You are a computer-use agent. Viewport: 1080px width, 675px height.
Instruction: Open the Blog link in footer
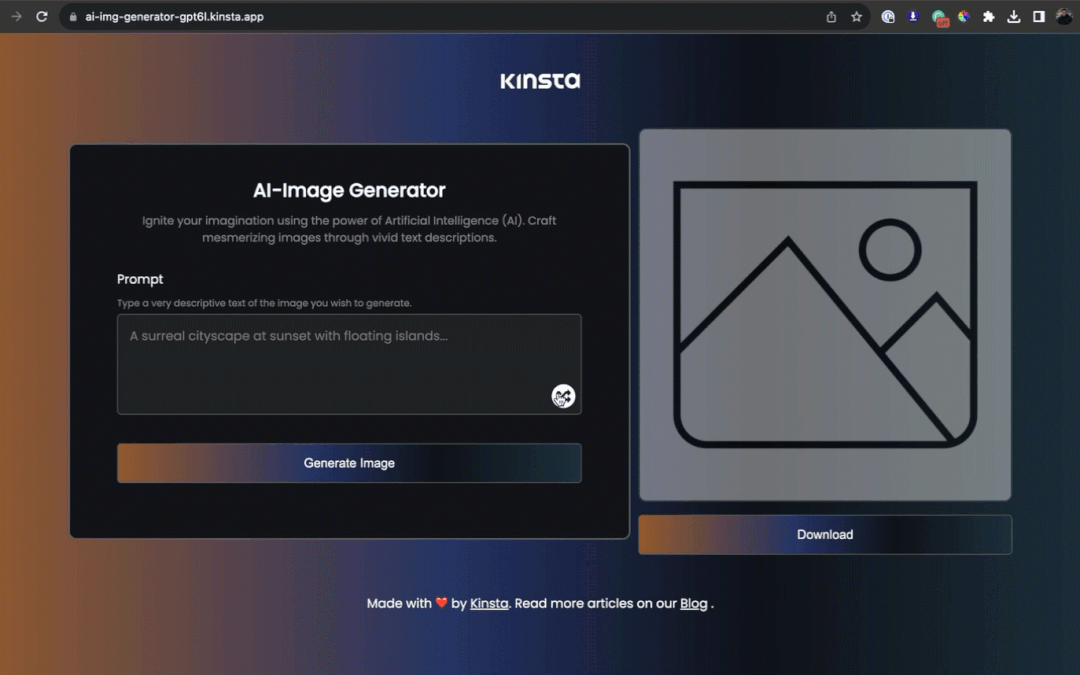tap(693, 604)
